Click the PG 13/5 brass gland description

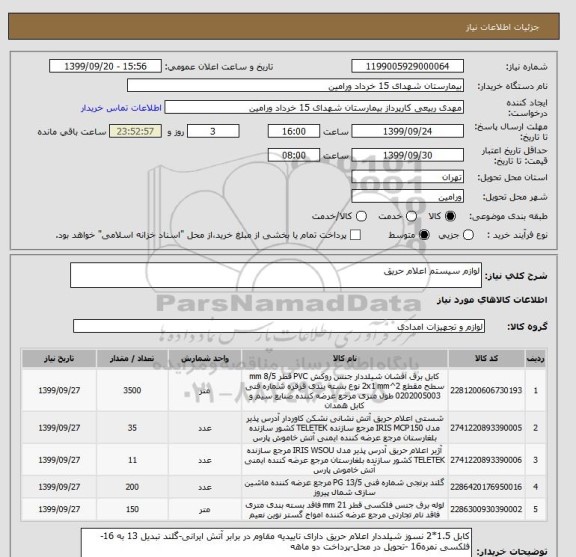click(x=345, y=487)
